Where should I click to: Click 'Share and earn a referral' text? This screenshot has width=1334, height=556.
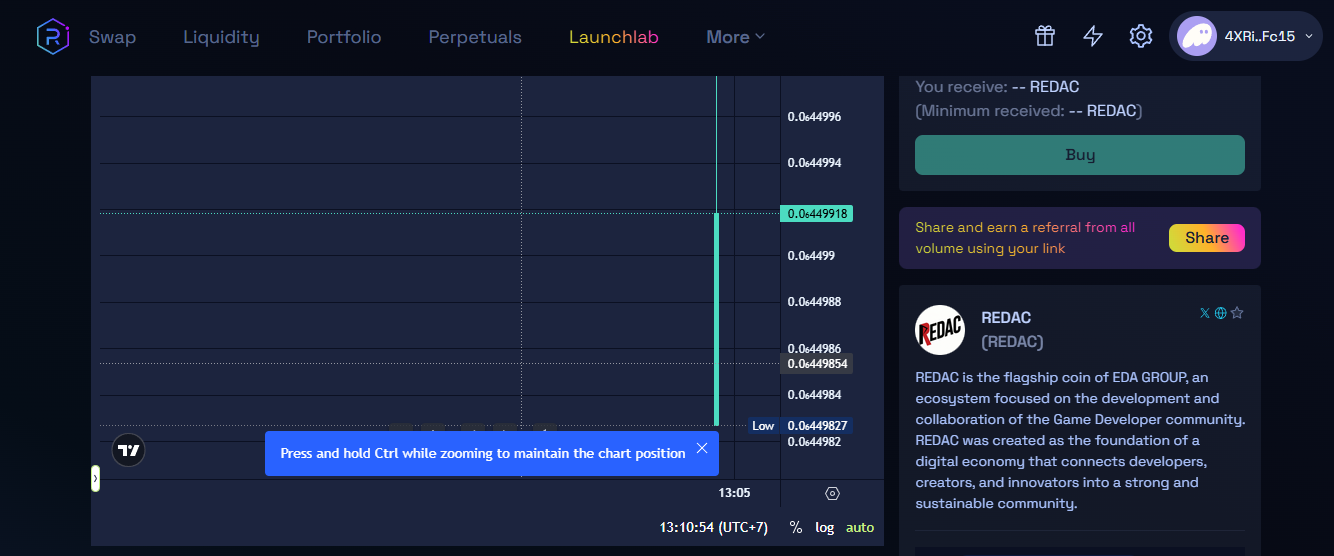tap(1025, 238)
